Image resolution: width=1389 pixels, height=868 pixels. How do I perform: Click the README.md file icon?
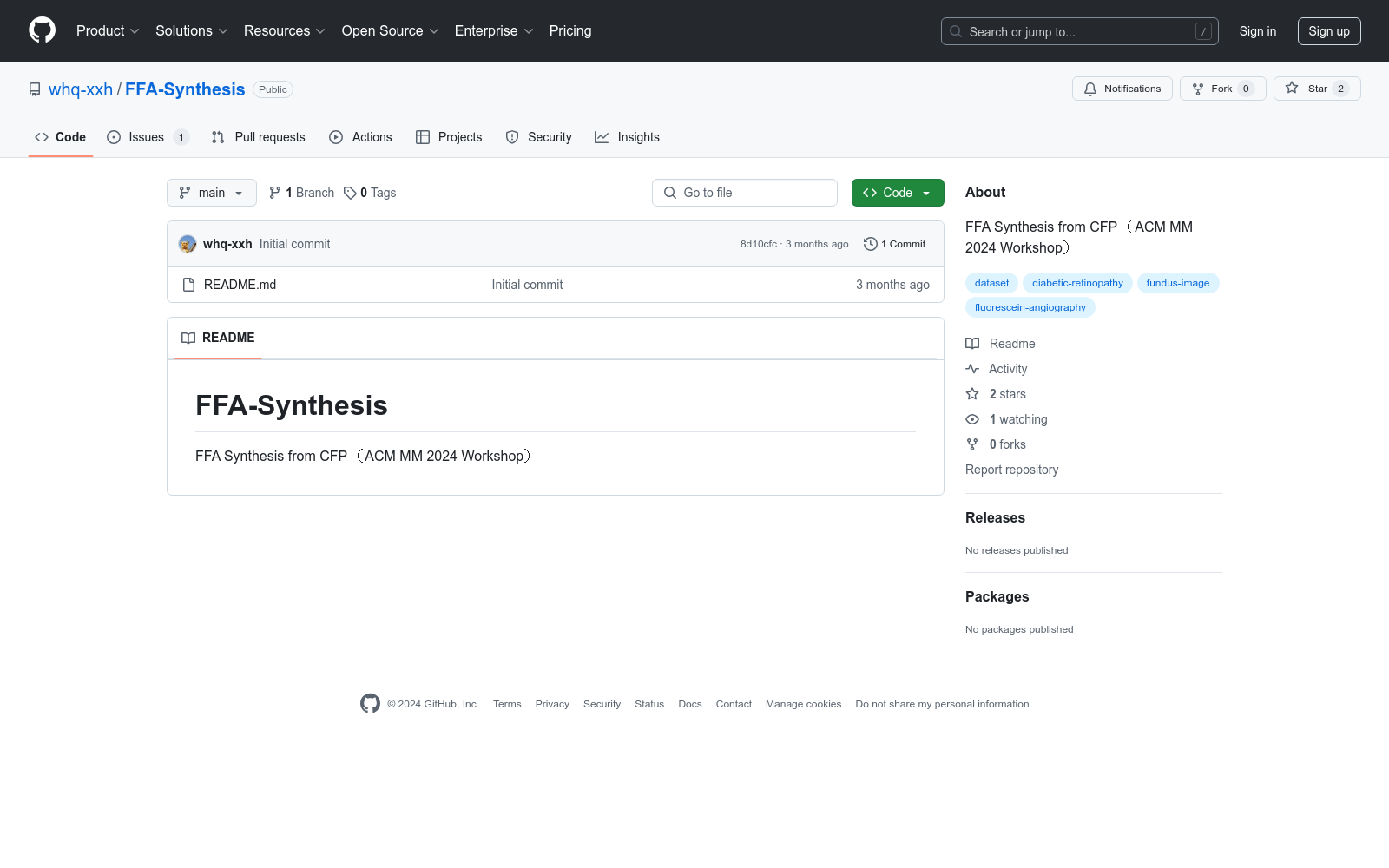pos(188,285)
